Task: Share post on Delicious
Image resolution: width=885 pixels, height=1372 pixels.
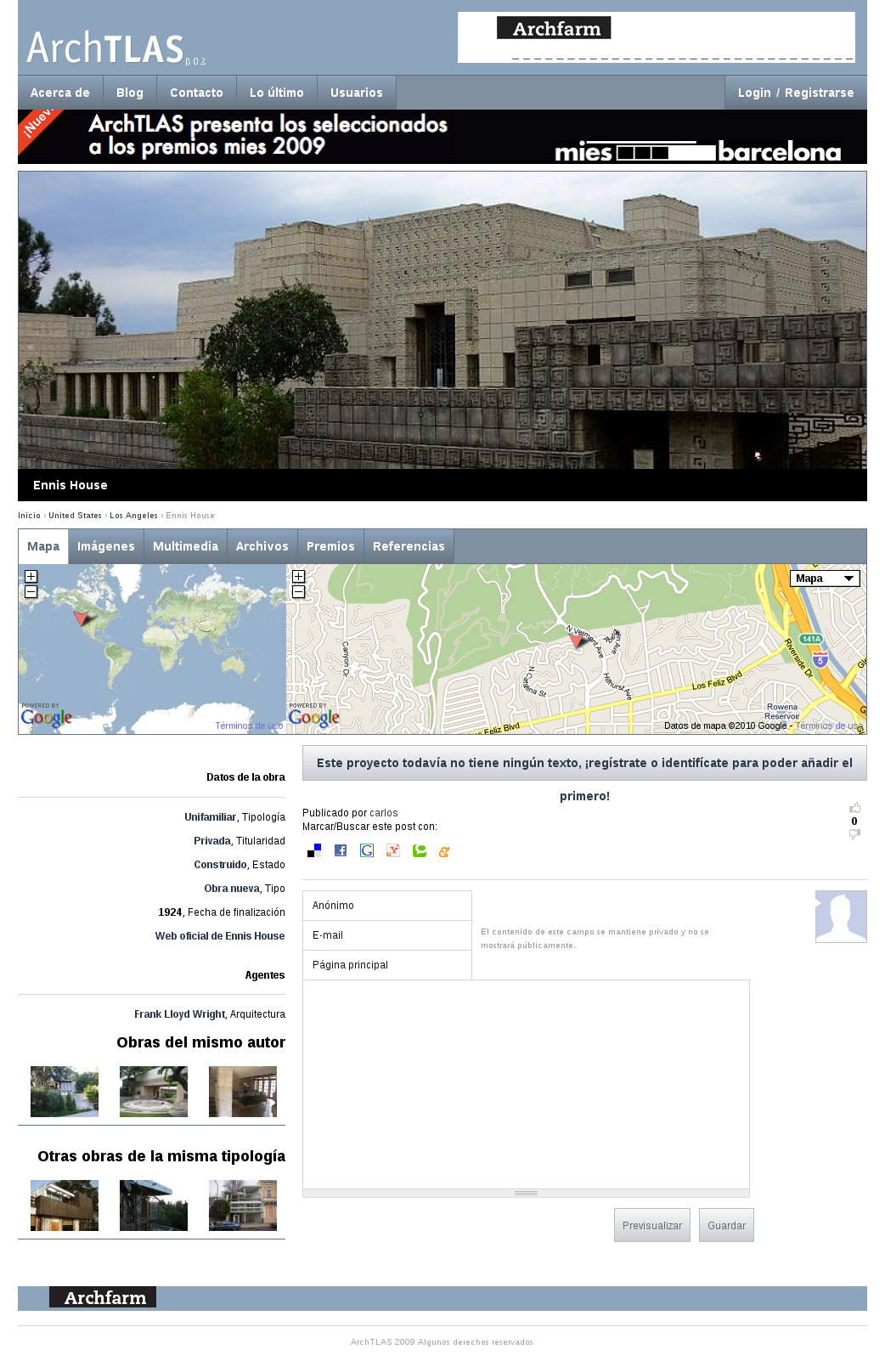Action: (x=314, y=850)
